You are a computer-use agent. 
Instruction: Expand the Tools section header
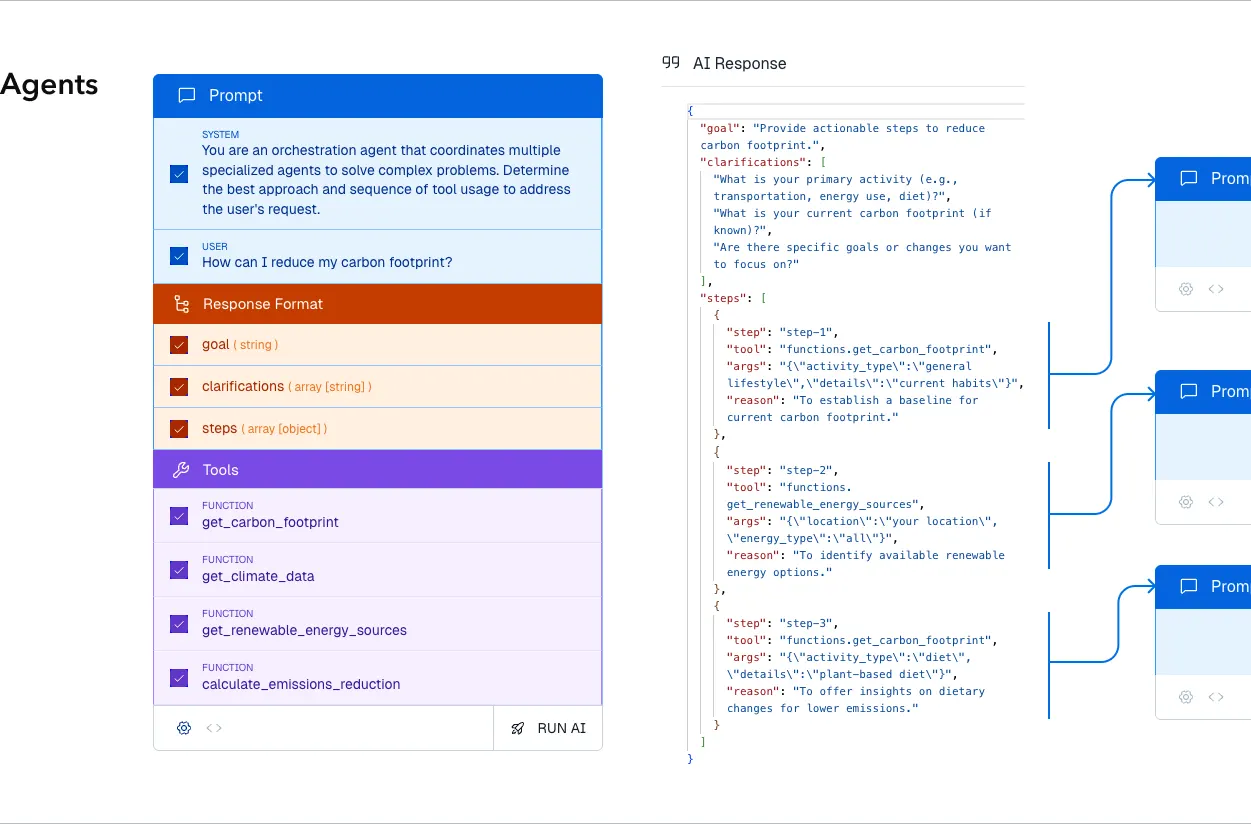click(378, 470)
